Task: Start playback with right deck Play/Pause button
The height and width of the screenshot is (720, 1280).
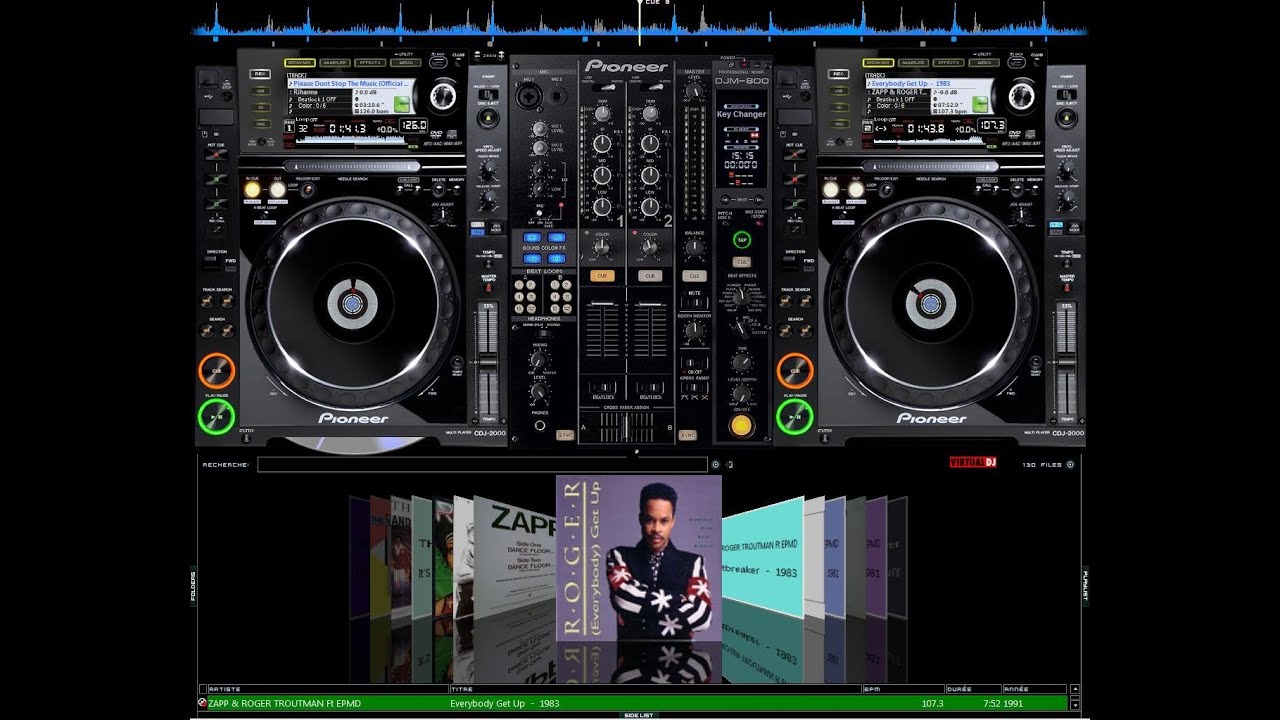Action: tap(795, 417)
